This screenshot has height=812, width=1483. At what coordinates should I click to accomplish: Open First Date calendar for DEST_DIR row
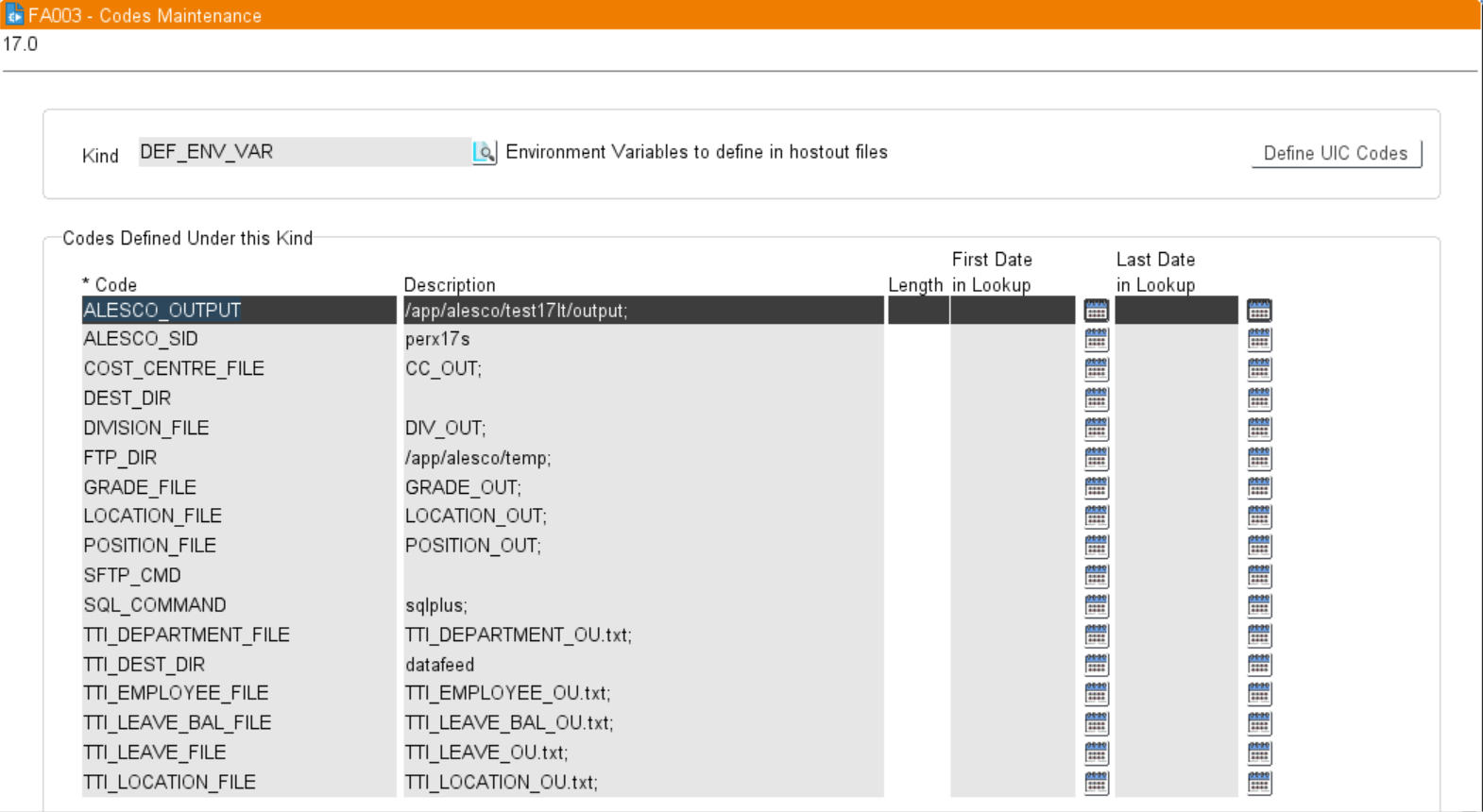pyautogui.click(x=1096, y=398)
